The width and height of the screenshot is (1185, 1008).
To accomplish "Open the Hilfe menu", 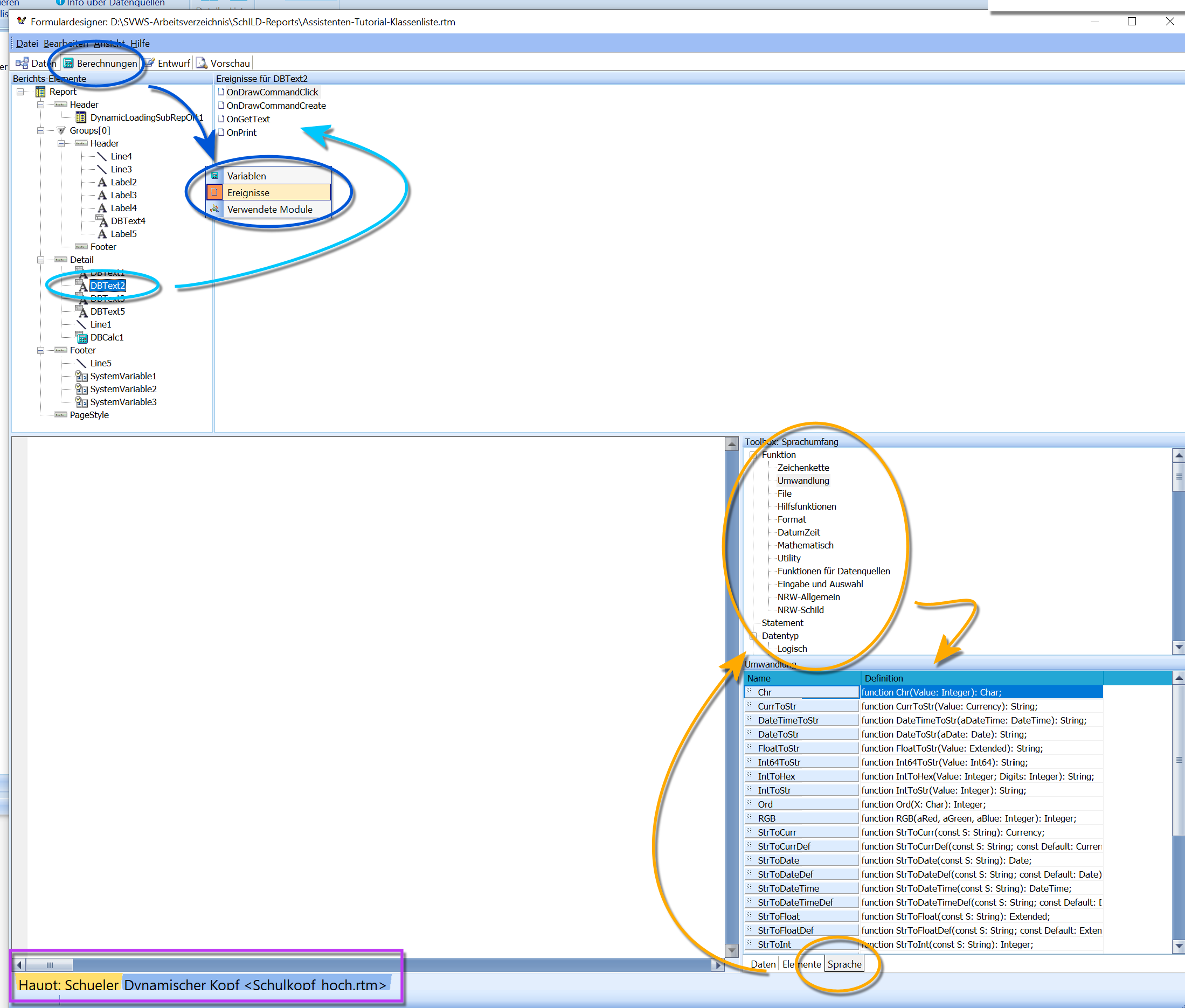I will tap(140, 44).
